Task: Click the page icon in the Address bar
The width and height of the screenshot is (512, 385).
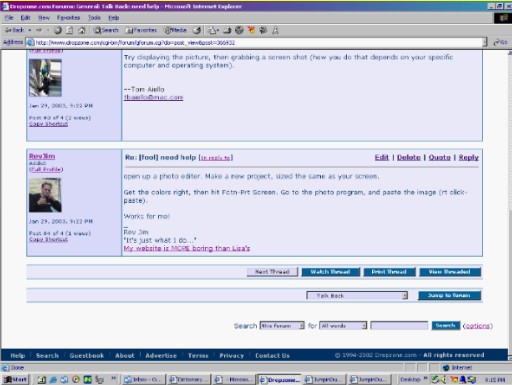Action: point(30,43)
